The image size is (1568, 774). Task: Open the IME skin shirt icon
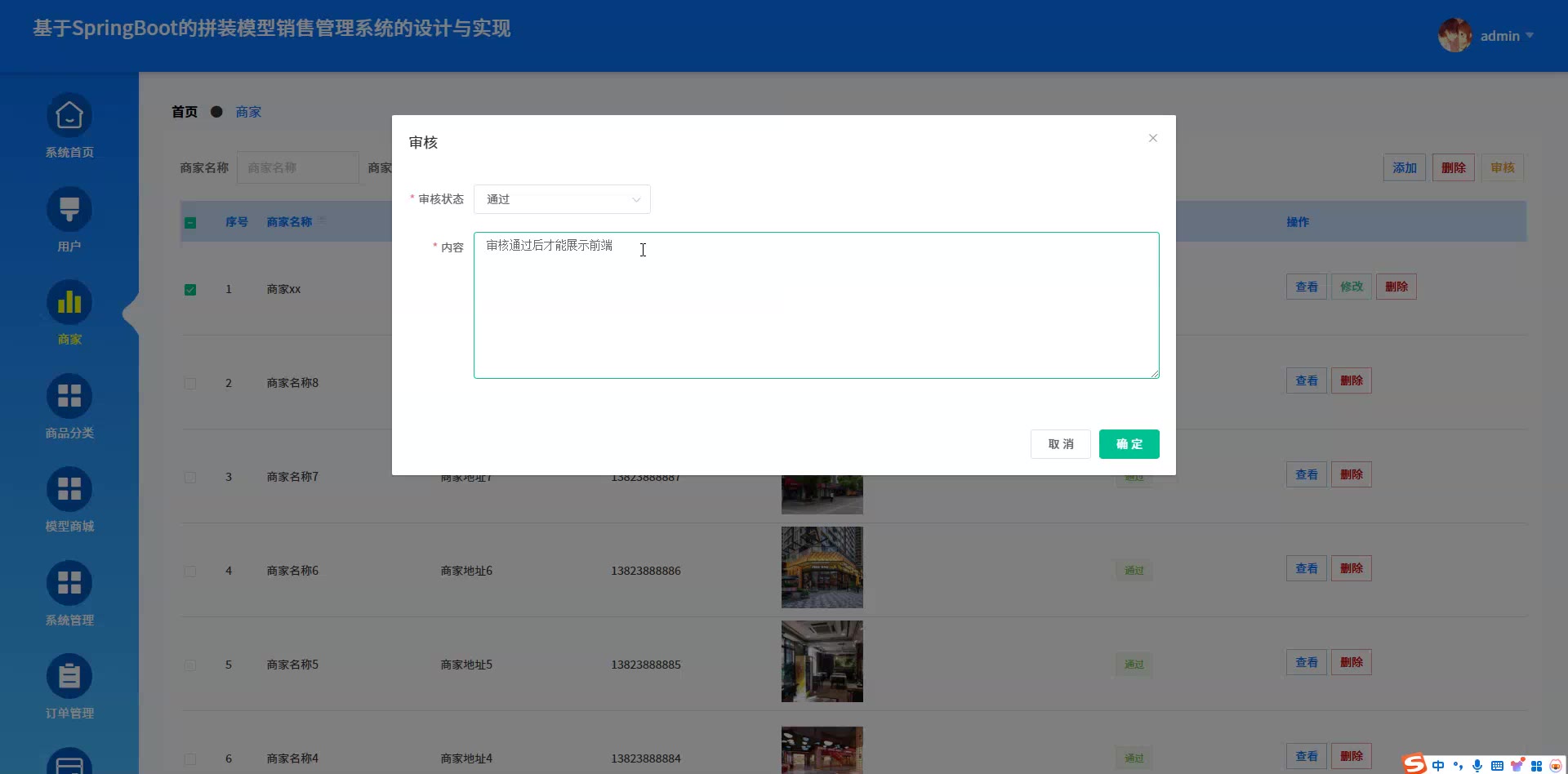coord(1517,765)
